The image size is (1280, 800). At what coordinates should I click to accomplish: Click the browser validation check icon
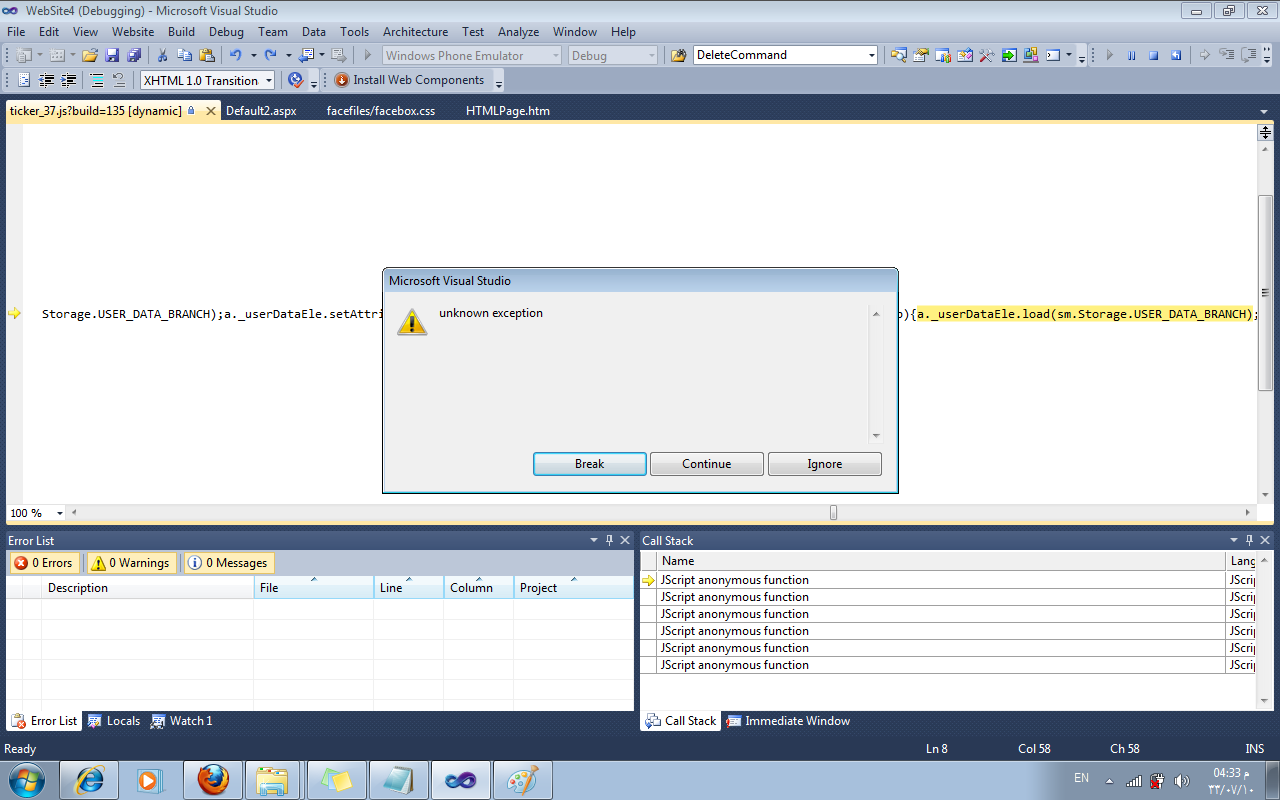[295, 80]
